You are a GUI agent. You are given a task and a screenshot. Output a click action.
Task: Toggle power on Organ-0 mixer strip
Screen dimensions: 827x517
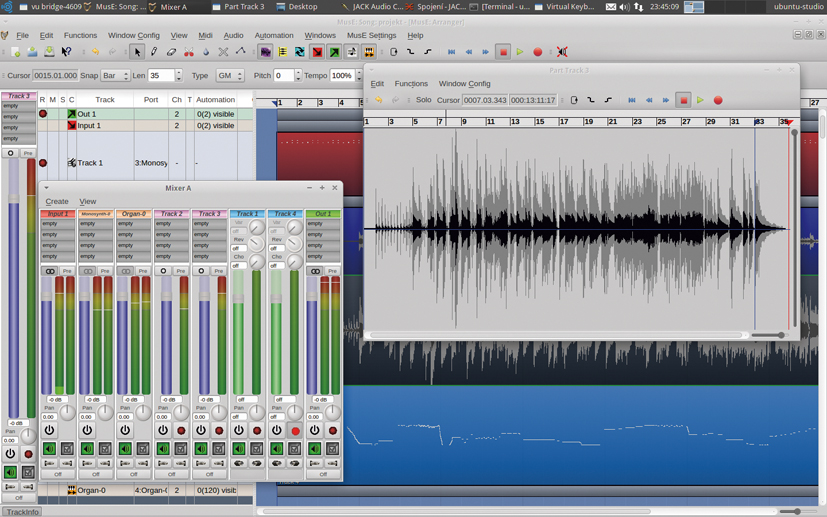(125, 430)
